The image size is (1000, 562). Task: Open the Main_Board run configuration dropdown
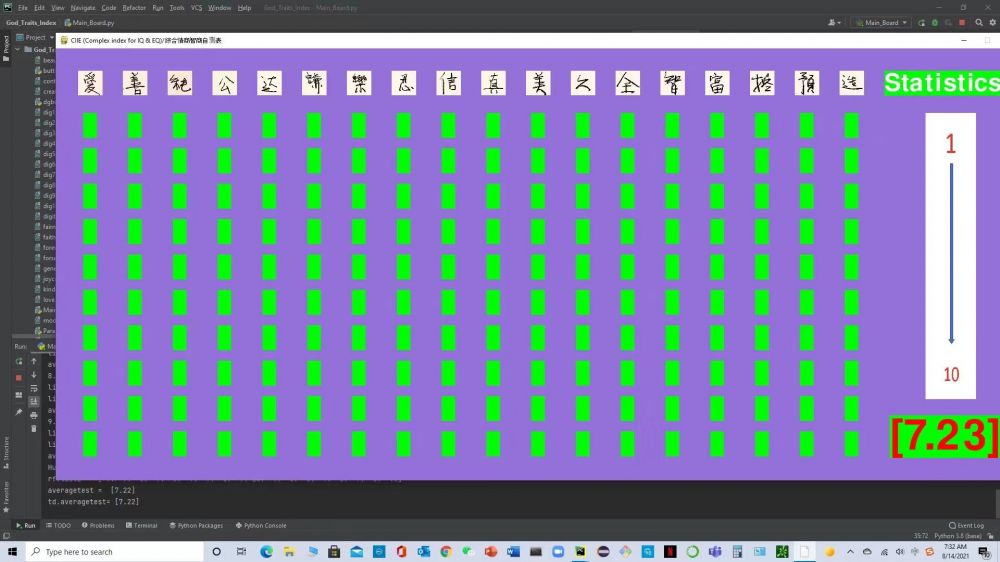coord(881,22)
